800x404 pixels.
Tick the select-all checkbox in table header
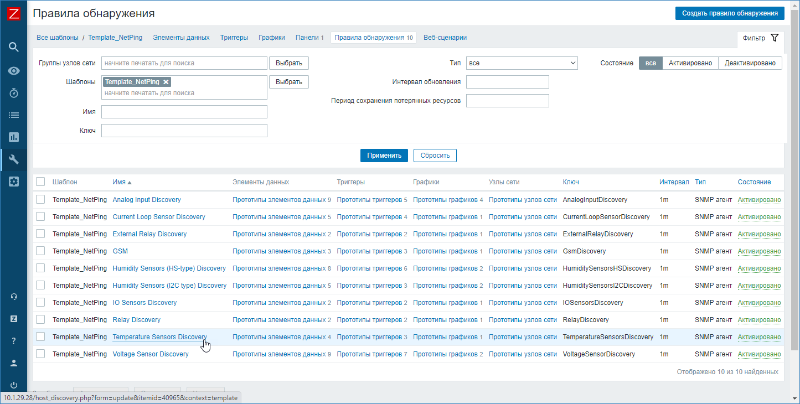pos(40,182)
